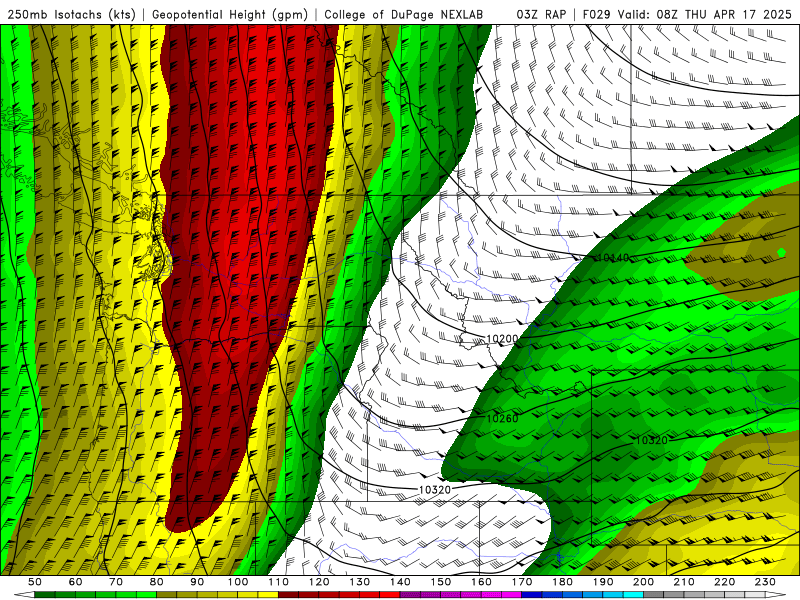
Task: Click the 10260 height contour label
Action: point(502,419)
